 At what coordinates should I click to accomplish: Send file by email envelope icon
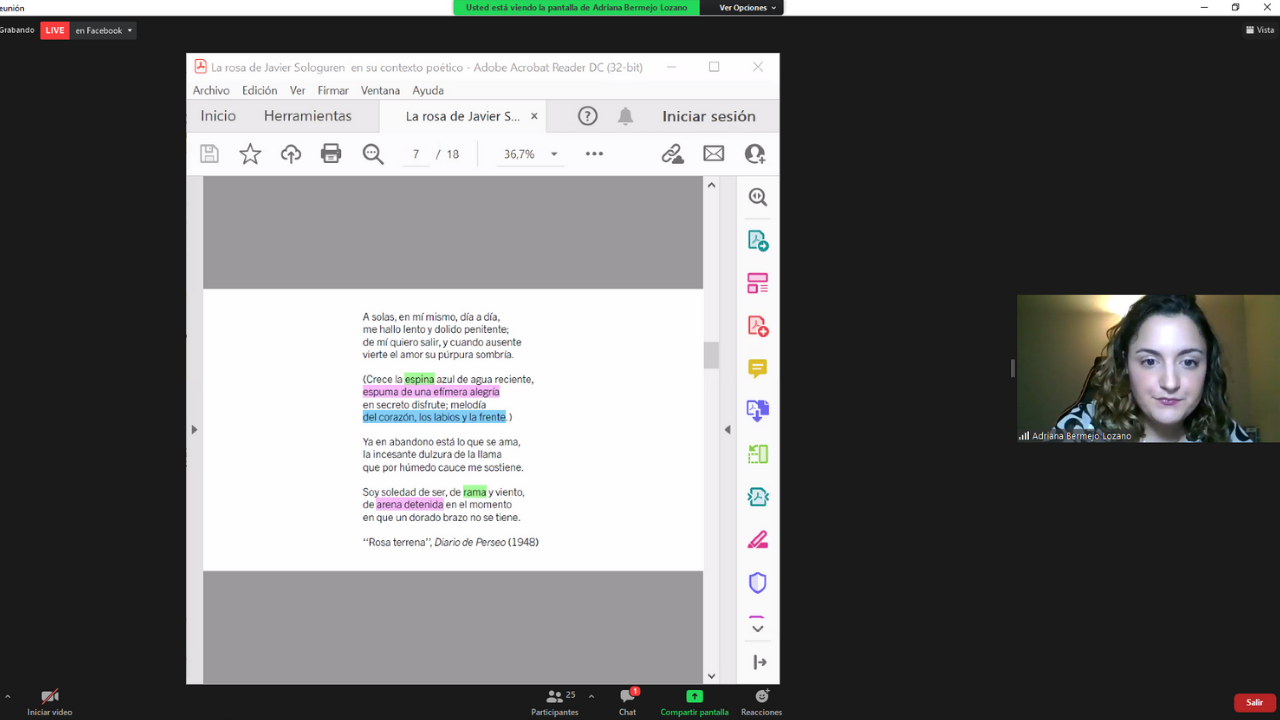click(713, 154)
